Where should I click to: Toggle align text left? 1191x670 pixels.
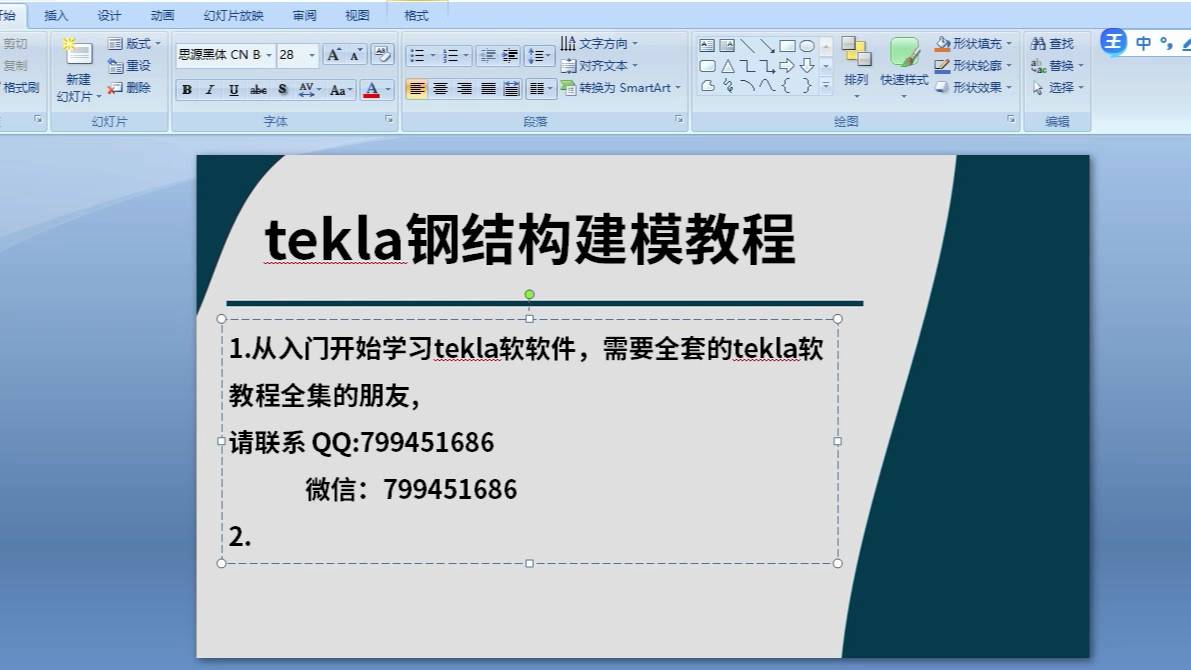tap(416, 89)
